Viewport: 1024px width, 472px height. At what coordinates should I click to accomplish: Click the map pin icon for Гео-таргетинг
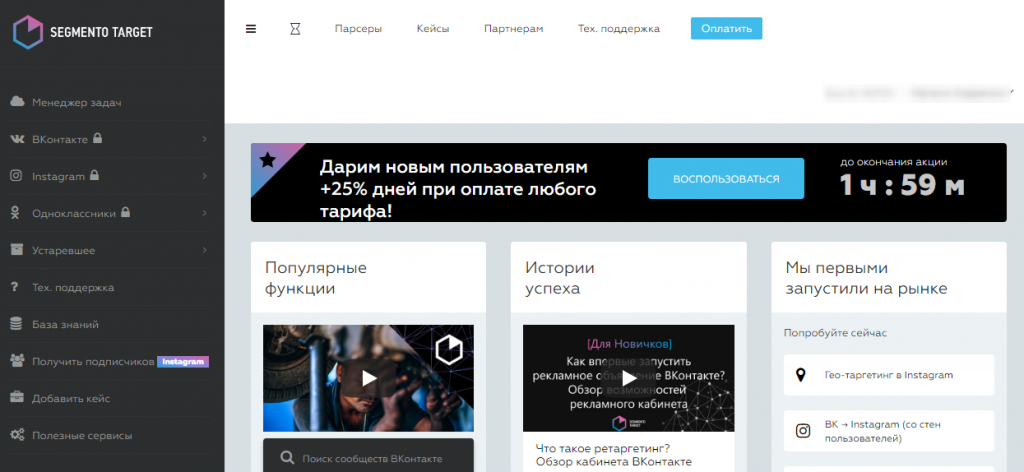click(801, 375)
